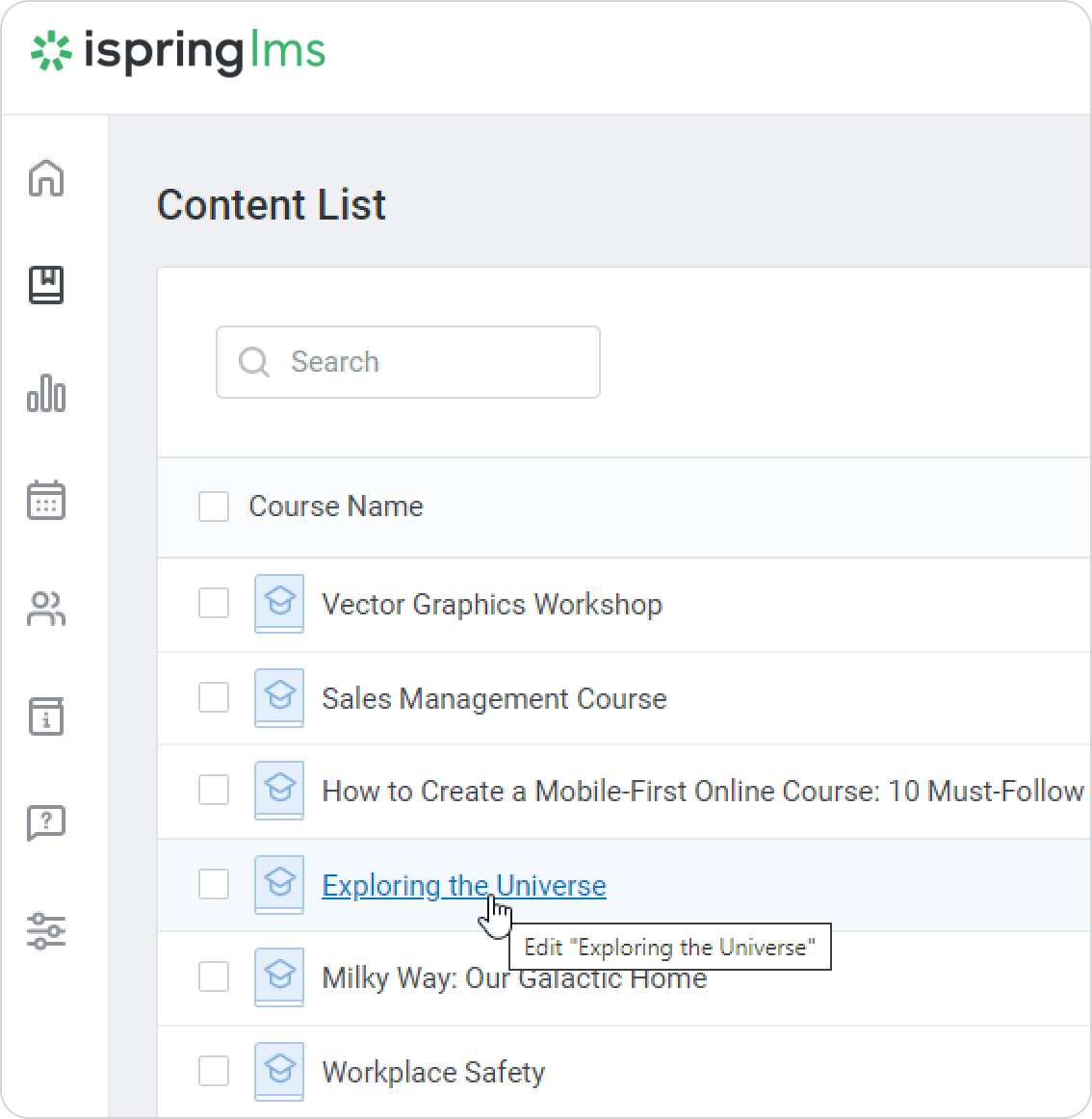Check the Vector Graphics Workshop checkbox

coord(214,604)
